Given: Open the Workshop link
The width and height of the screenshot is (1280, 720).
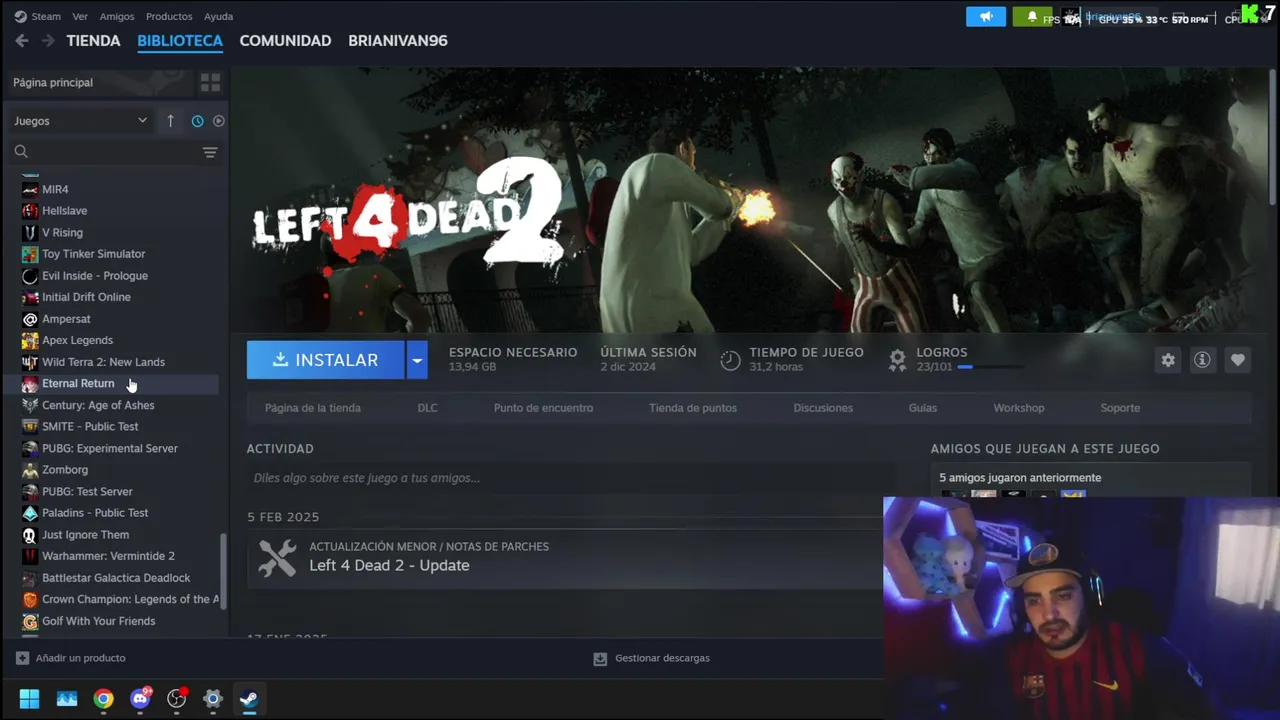Looking at the screenshot, I should (x=1019, y=408).
